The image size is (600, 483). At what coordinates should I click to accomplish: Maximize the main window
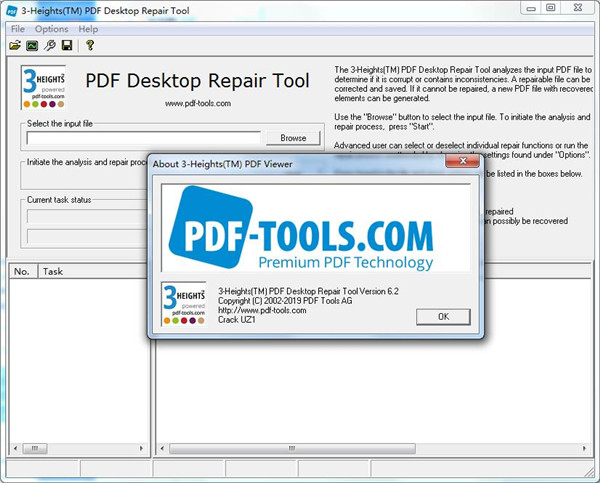[550, 8]
